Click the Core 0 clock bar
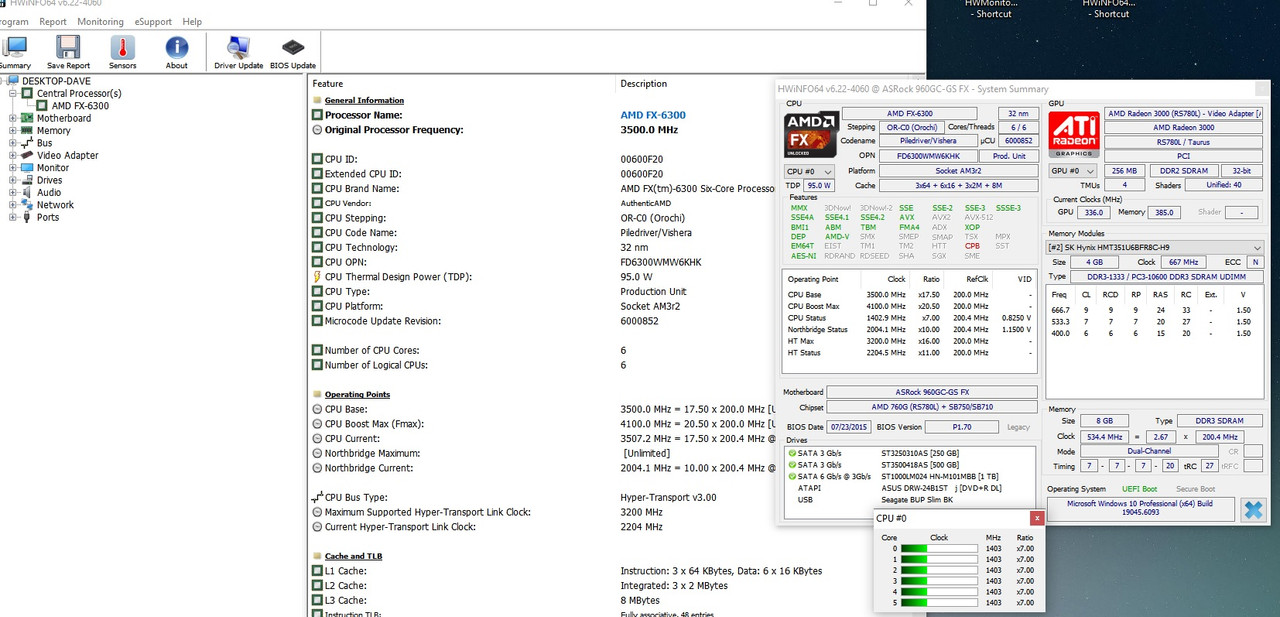 (939, 548)
